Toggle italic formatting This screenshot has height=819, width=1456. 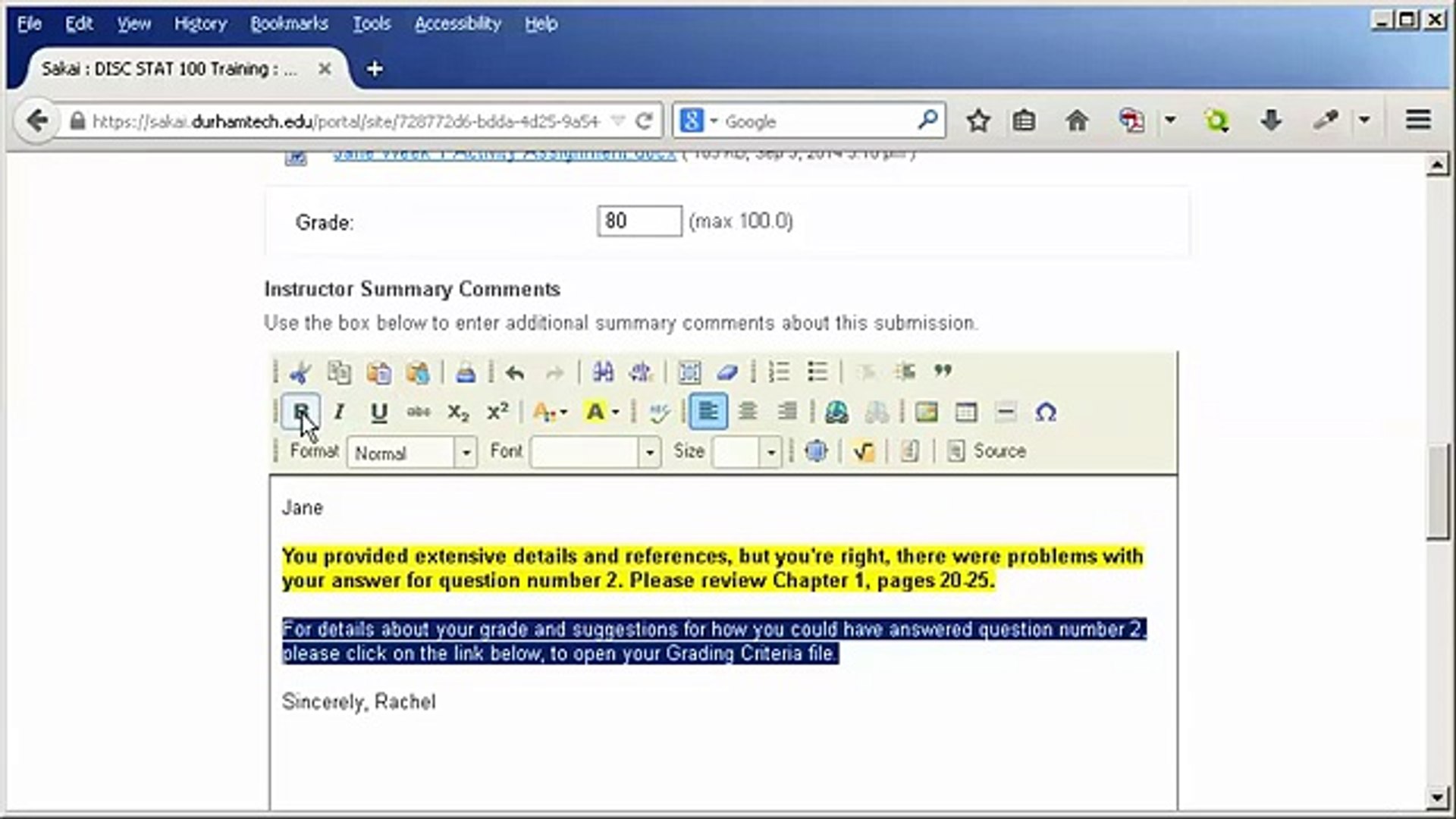coord(339,412)
